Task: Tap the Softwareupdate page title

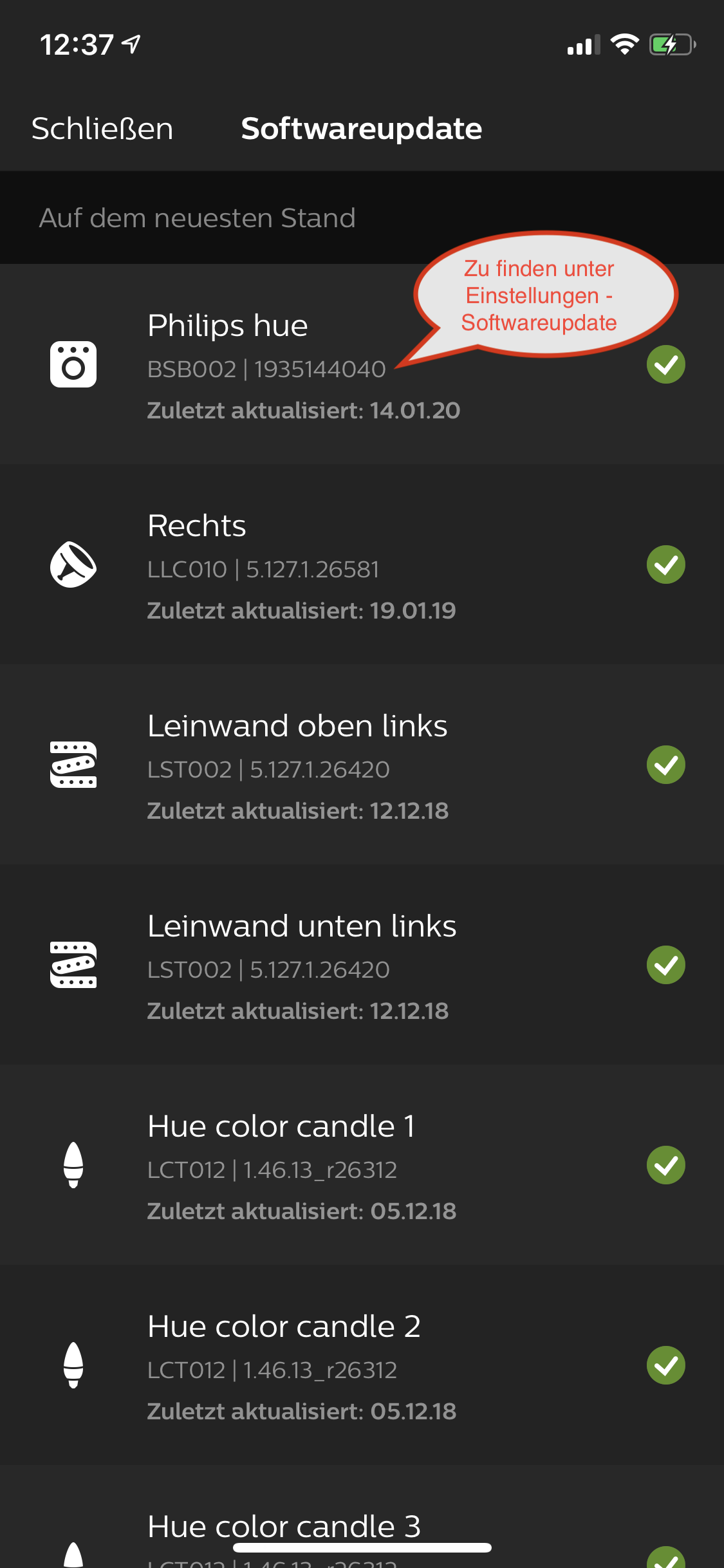Action: pyautogui.click(x=361, y=129)
